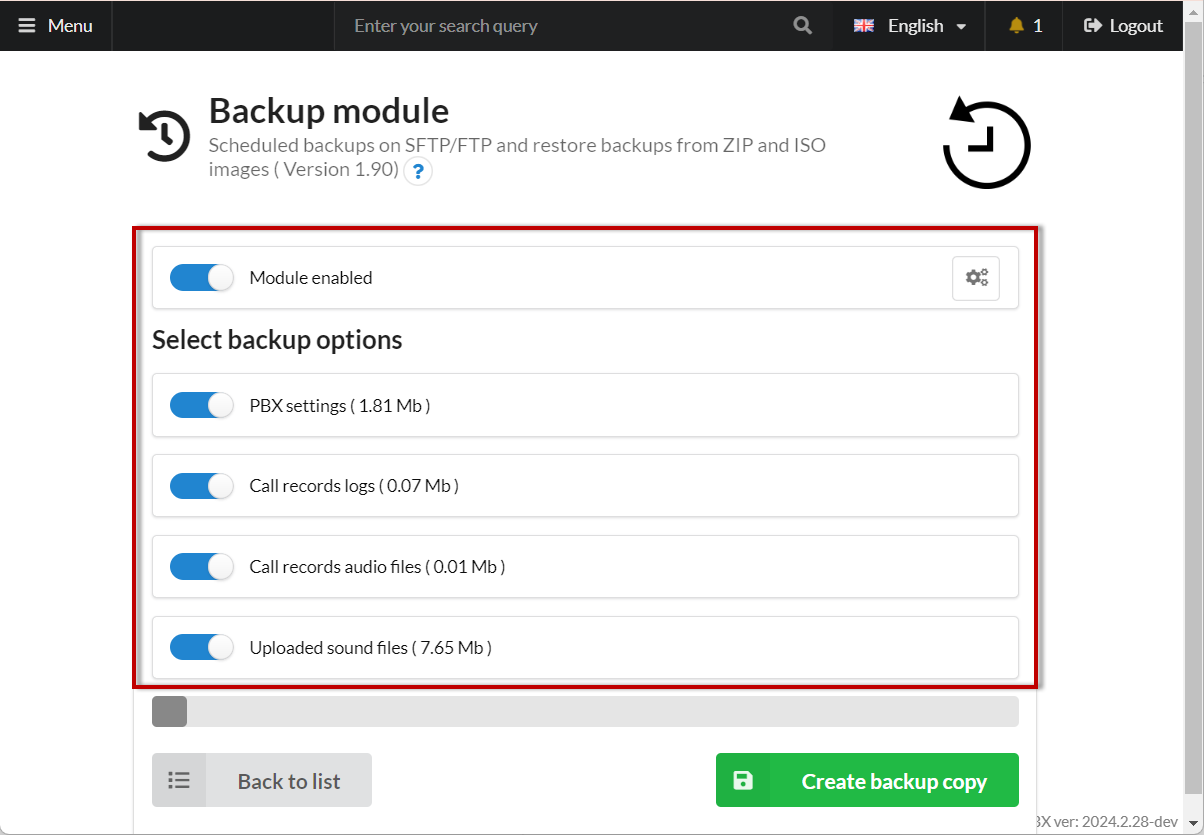The height and width of the screenshot is (835, 1204).
Task: Toggle Call records audio files option
Action: tap(201, 566)
